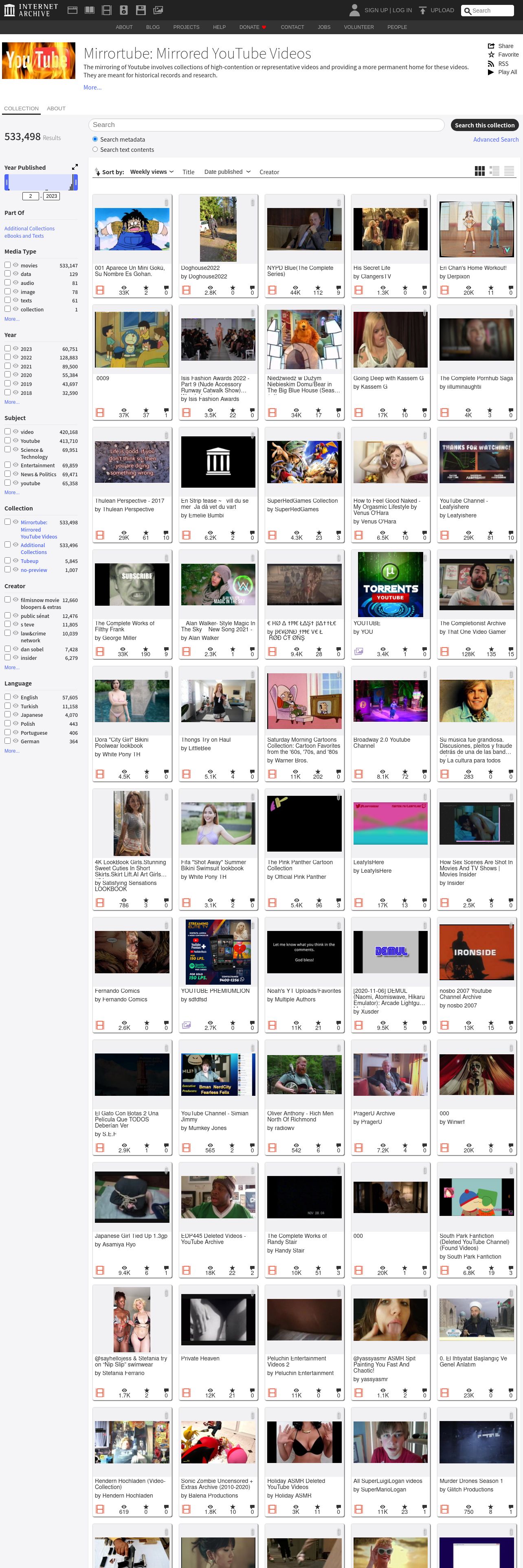Open the Images icon in top bar
523x1568 pixels.
(158, 10)
